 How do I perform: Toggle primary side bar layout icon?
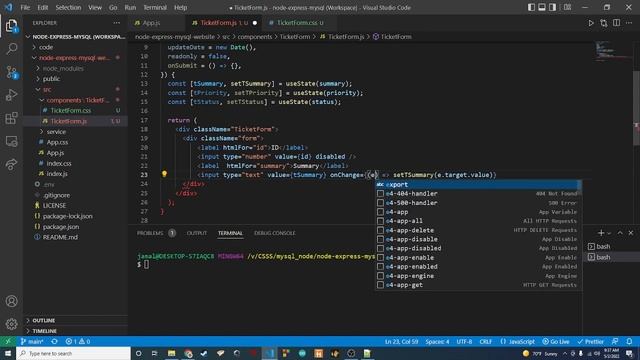(x=531, y=7)
